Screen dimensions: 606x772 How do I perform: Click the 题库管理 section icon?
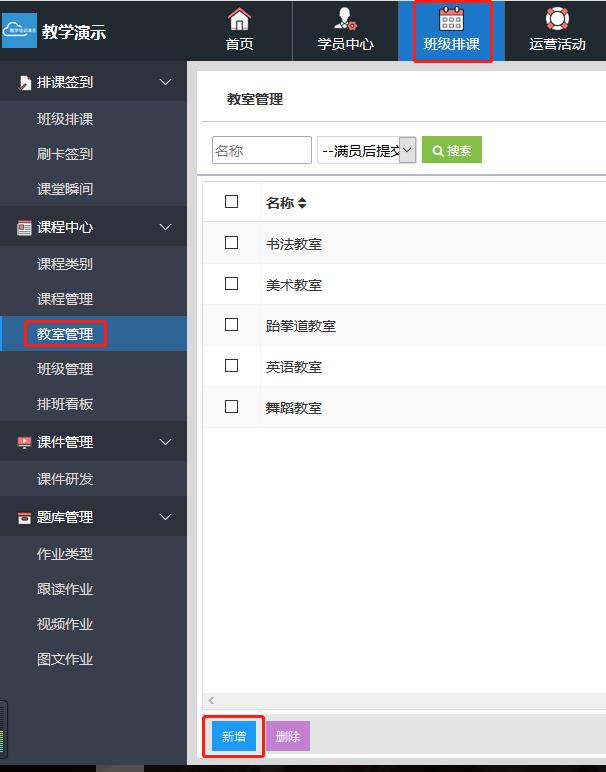click(24, 517)
